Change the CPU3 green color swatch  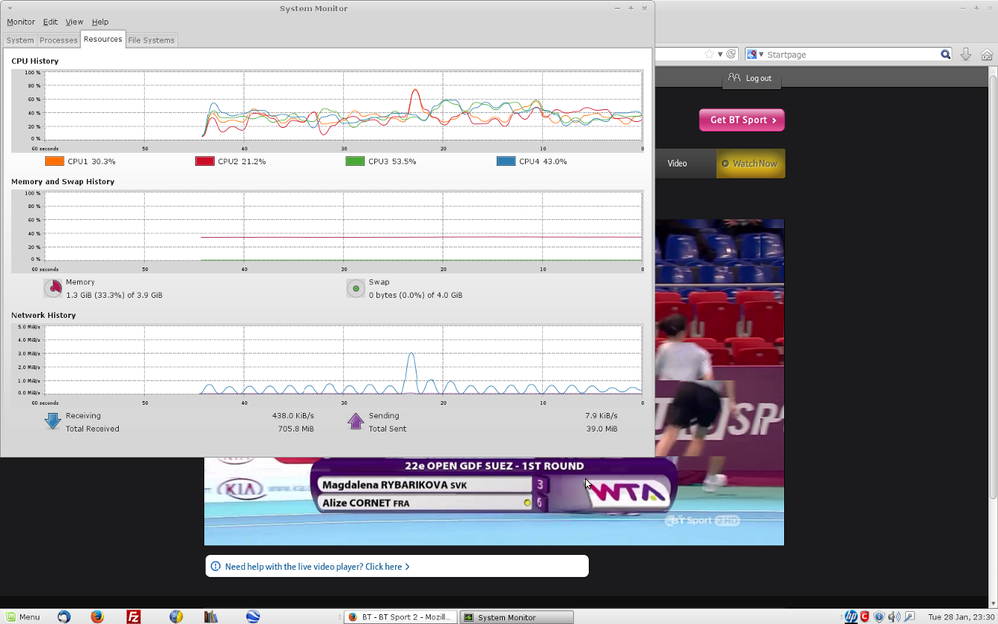coord(355,162)
